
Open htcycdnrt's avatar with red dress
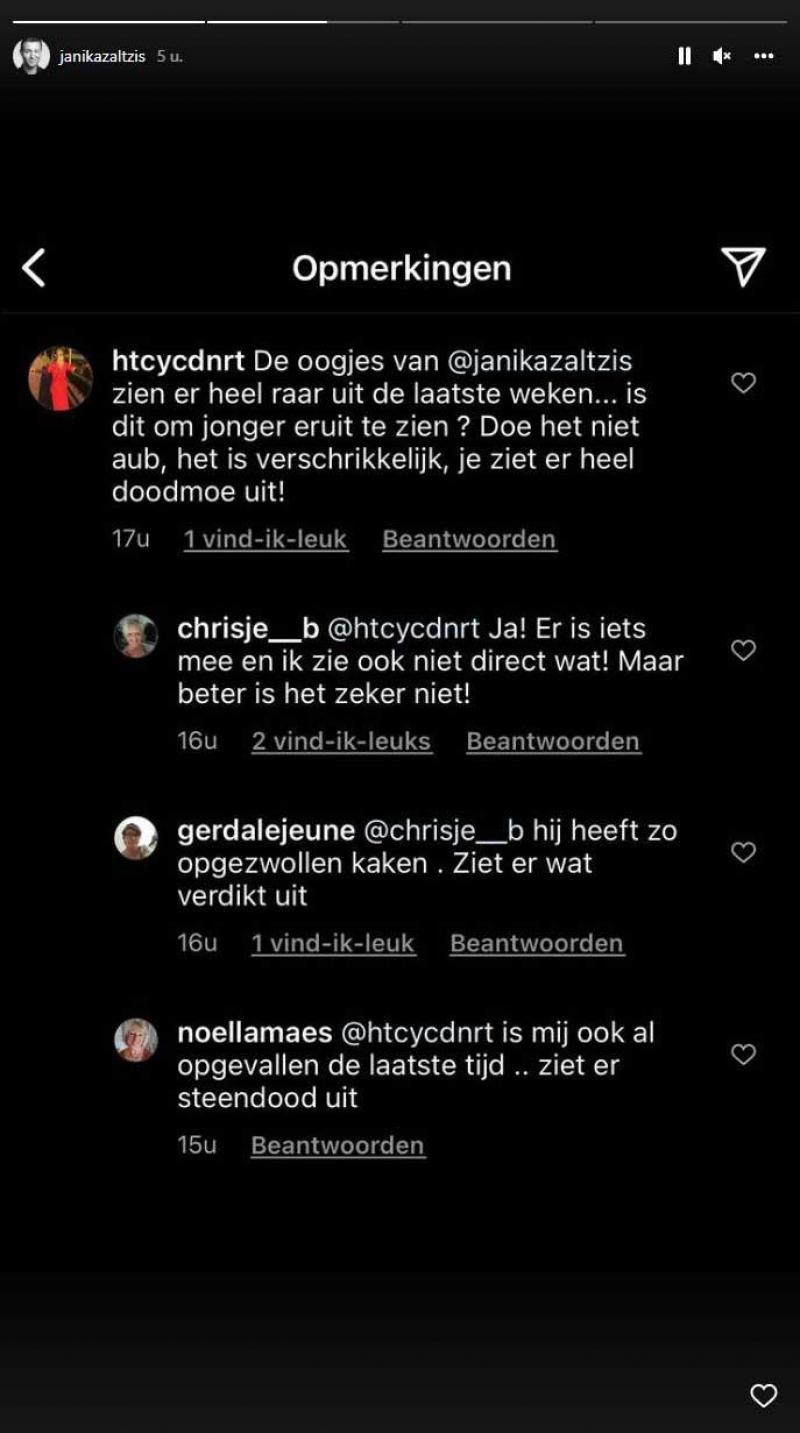click(x=60, y=379)
